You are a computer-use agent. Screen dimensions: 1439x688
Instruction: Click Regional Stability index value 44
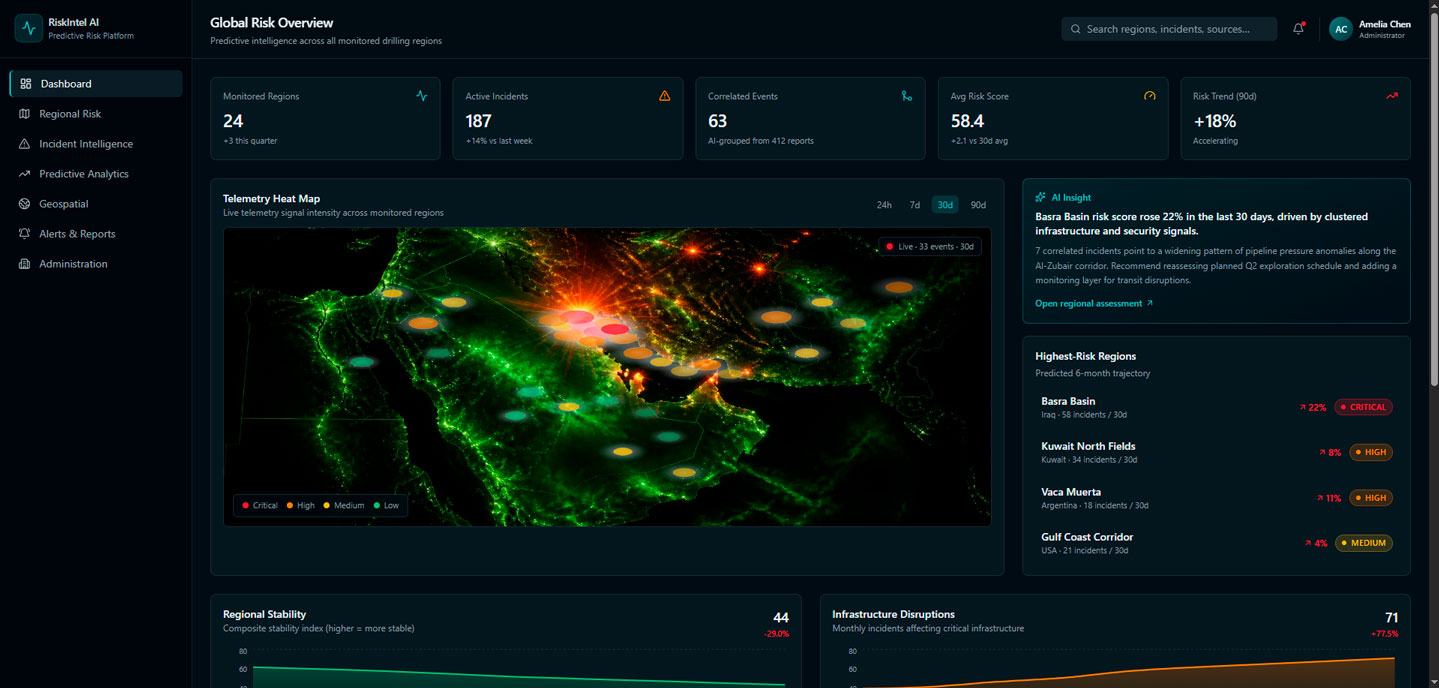pos(781,618)
